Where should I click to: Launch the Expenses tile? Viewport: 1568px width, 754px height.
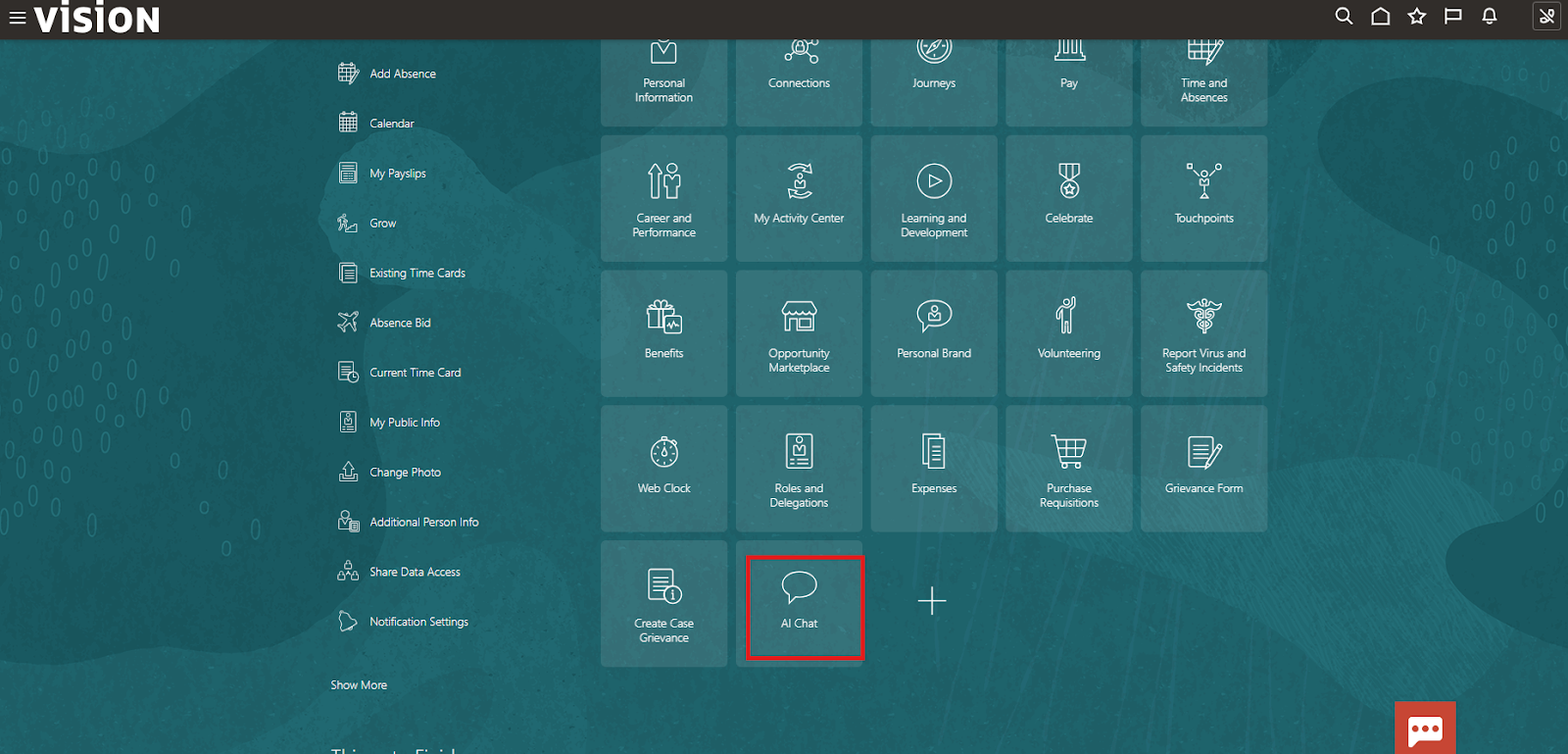tap(934, 468)
